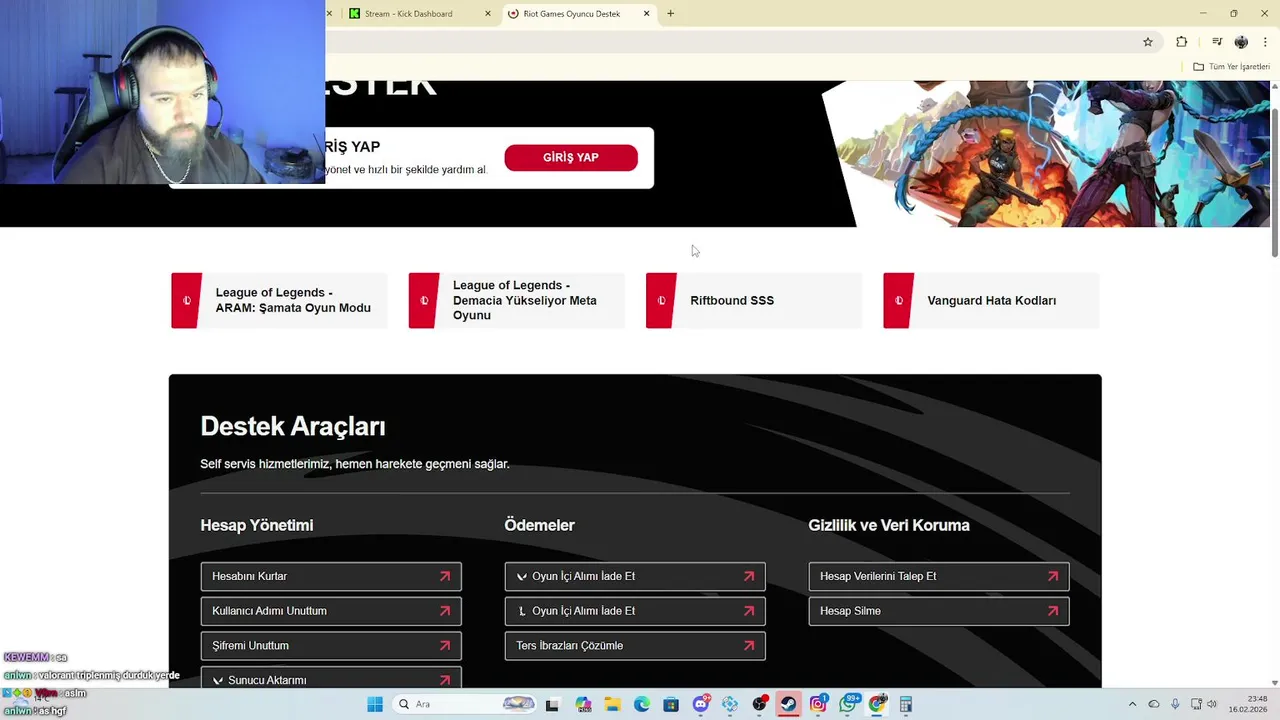Close the Riot Games Oyuncu Destek tab
The width and height of the screenshot is (1280, 720).
[646, 14]
